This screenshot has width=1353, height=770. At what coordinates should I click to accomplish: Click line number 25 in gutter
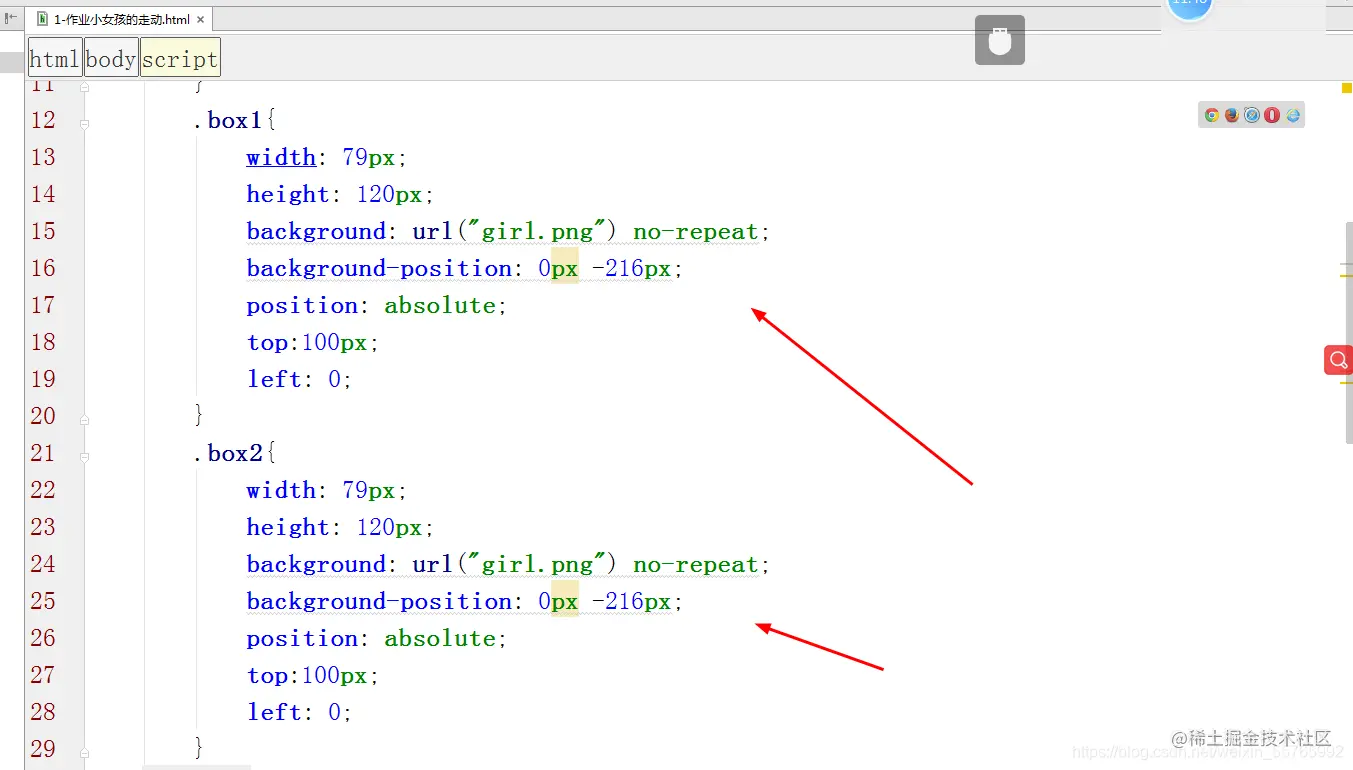[x=43, y=601]
